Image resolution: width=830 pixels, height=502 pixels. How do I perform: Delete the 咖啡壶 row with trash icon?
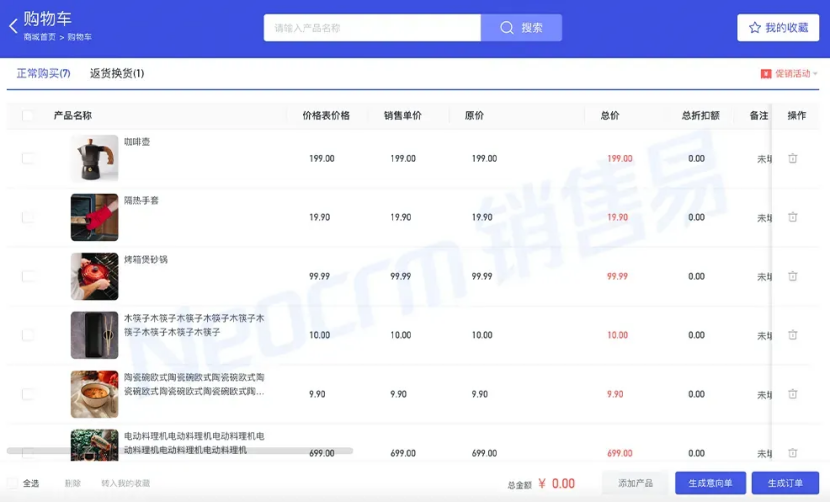click(x=792, y=158)
